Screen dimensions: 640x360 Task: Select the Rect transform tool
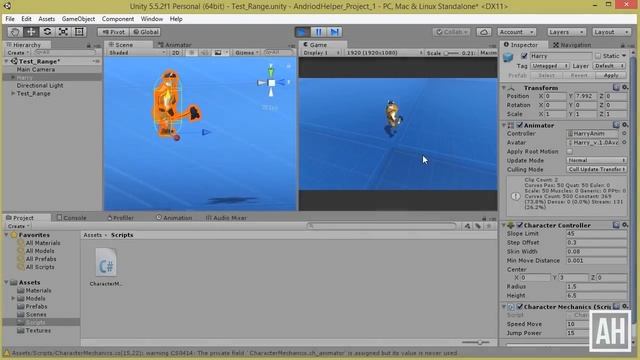79,32
